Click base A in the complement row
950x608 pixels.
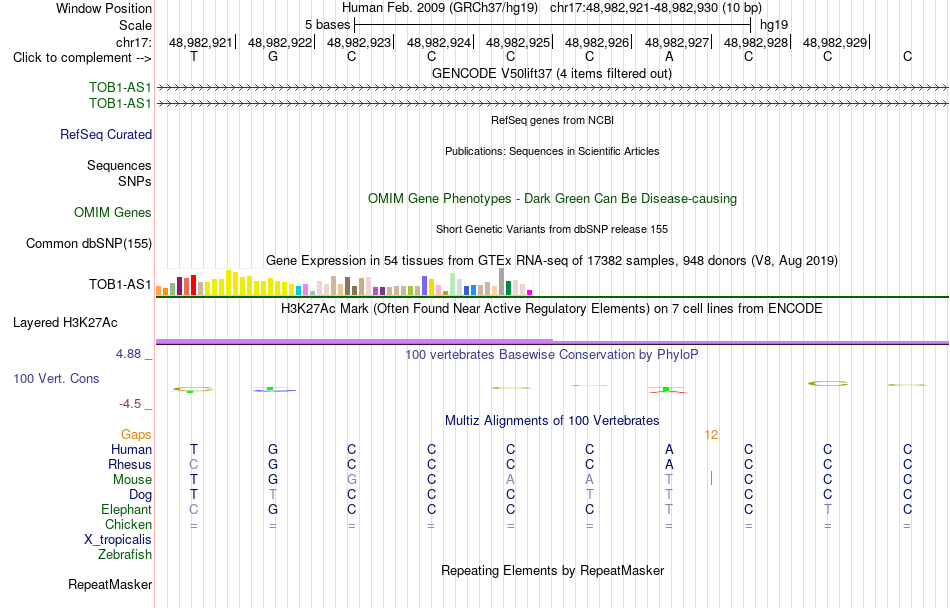point(669,56)
